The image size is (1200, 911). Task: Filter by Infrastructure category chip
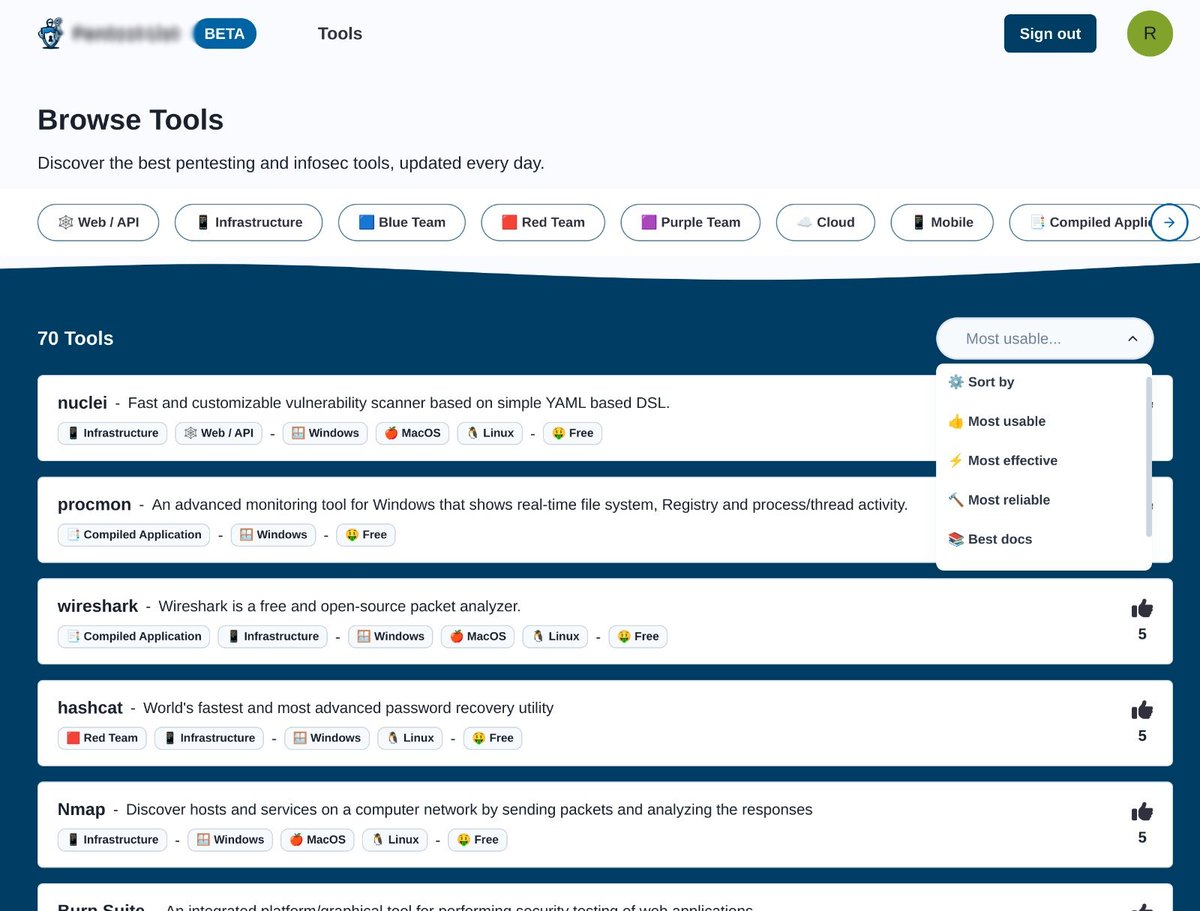[x=248, y=222]
